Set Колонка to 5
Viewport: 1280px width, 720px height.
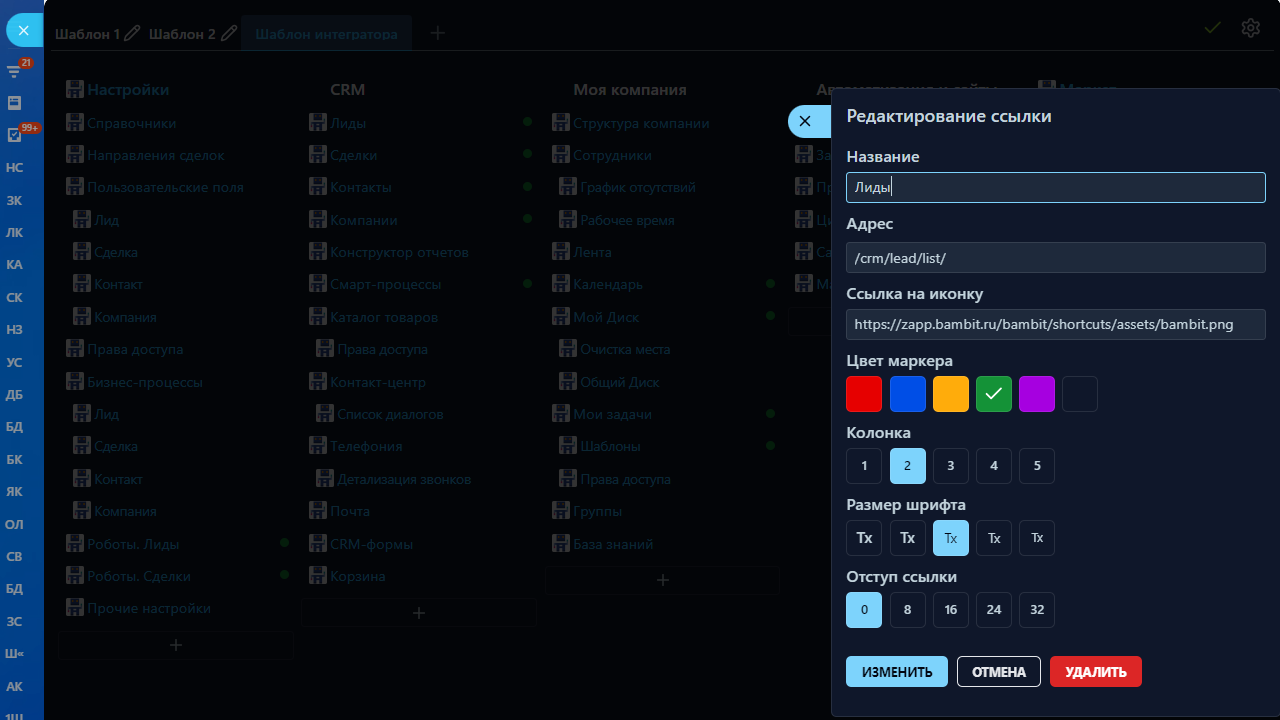pyautogui.click(x=1037, y=466)
